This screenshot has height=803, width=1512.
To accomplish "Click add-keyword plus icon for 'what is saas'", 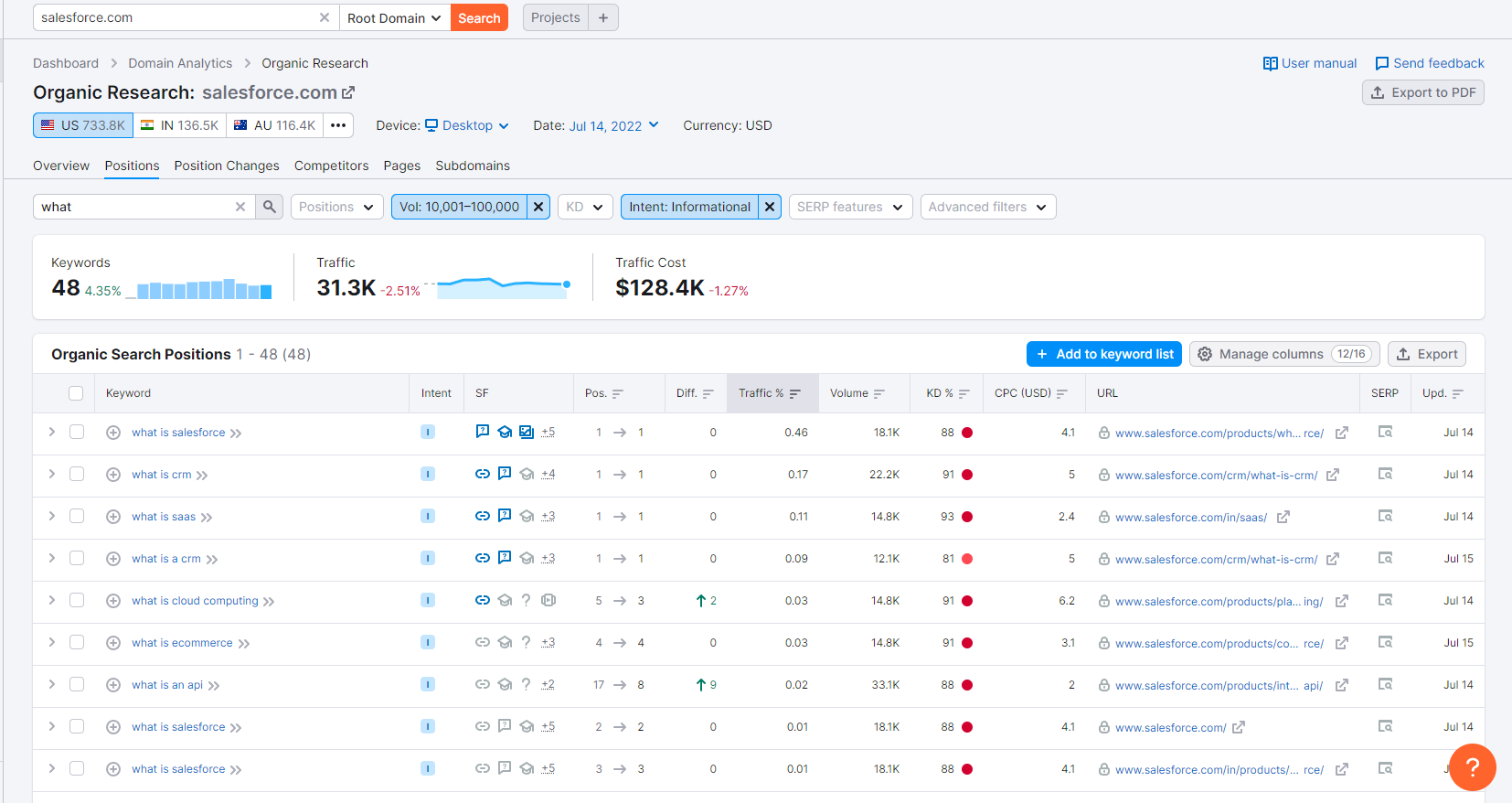I will [113, 517].
